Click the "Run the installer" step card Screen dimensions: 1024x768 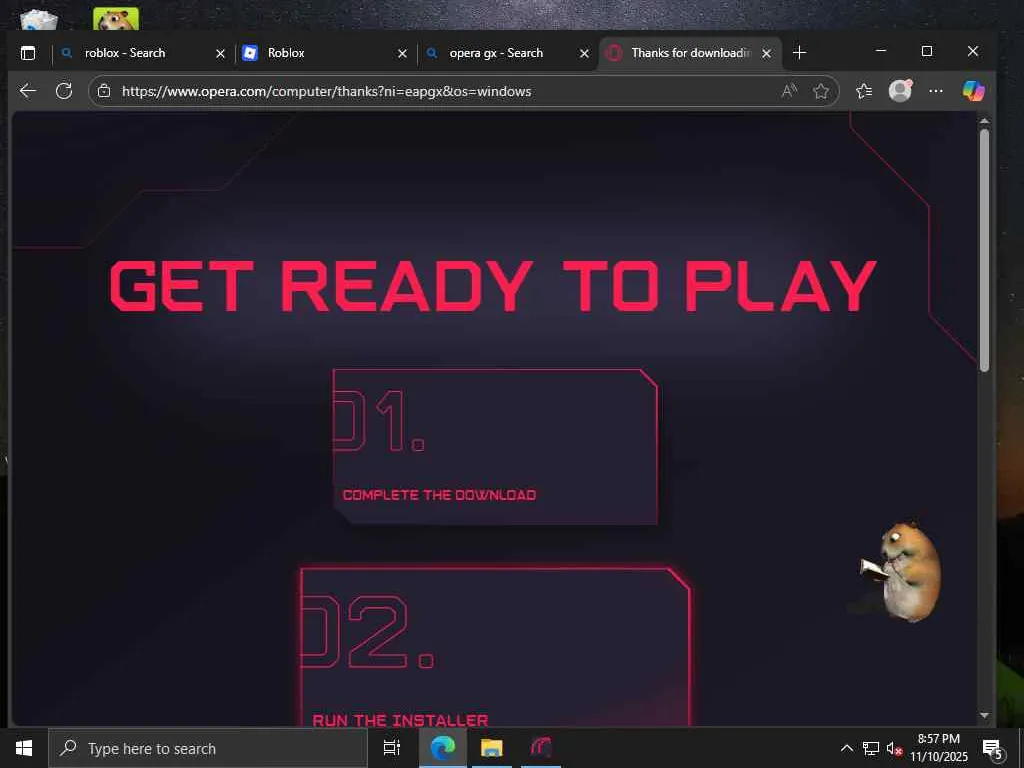(x=495, y=647)
